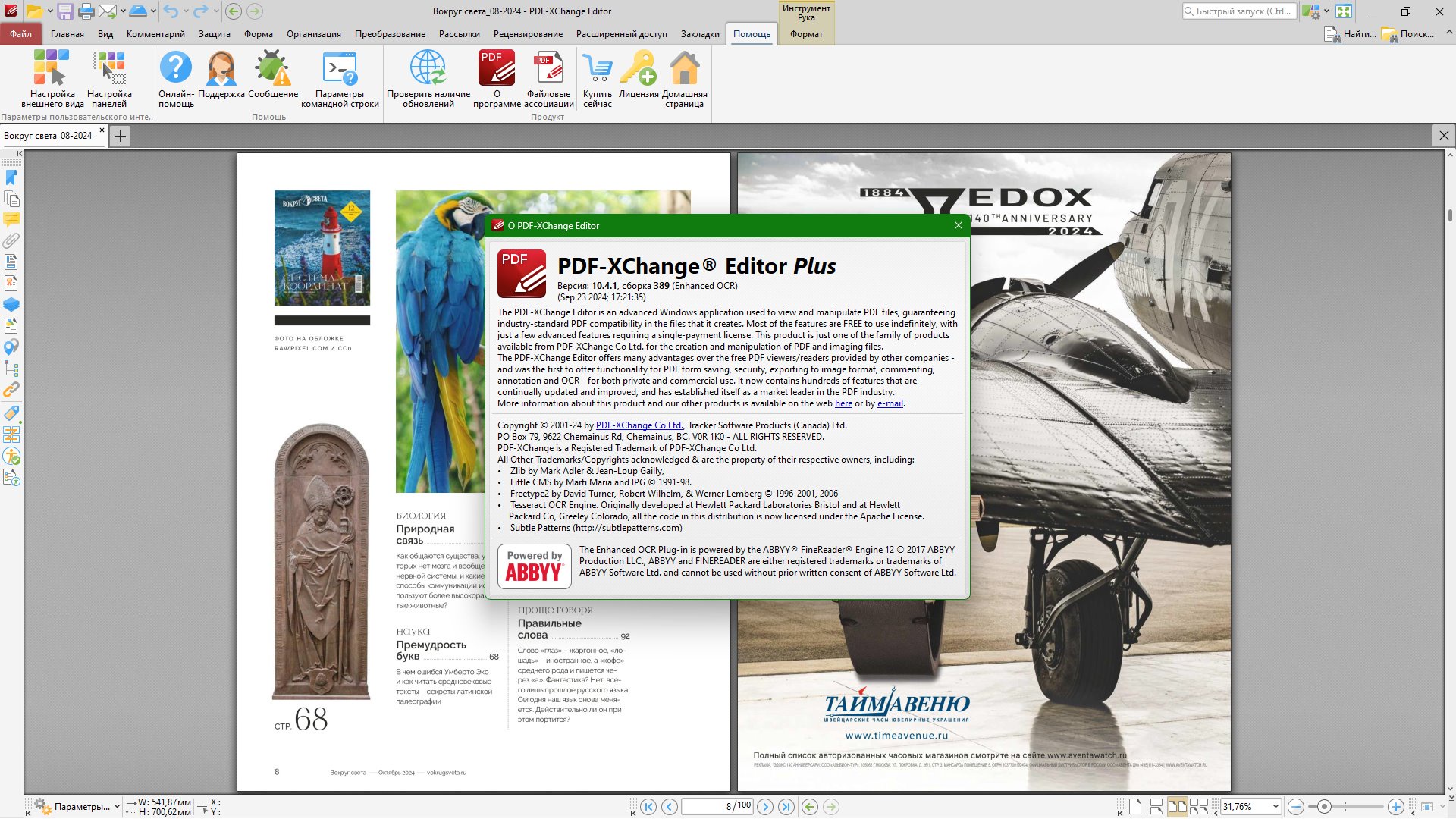Screen dimensions: 1456x819
Task: Open the Attachments paperclip pane
Action: [11, 241]
